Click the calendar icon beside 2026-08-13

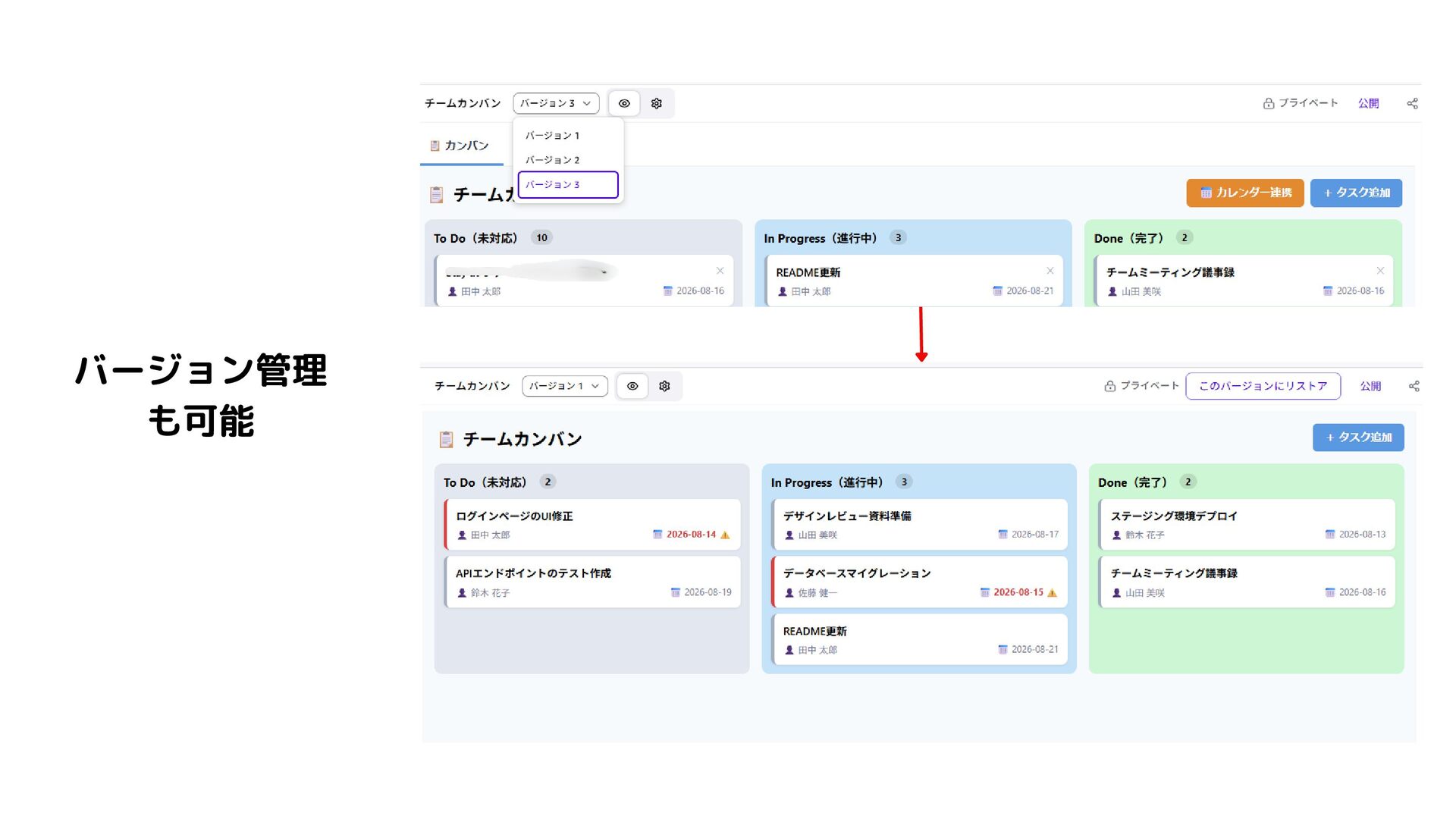(x=1330, y=535)
